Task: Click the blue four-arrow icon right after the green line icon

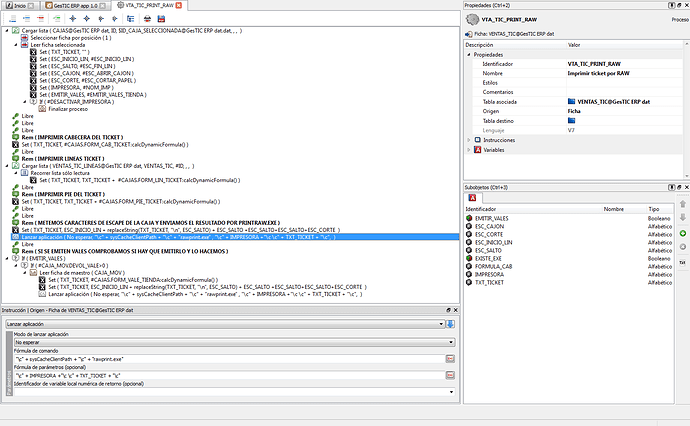Action: [73, 19]
